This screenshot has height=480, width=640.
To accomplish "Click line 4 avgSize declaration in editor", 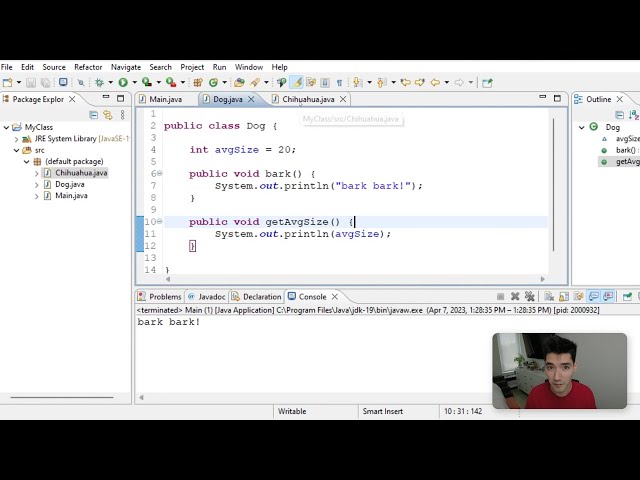I will point(242,150).
